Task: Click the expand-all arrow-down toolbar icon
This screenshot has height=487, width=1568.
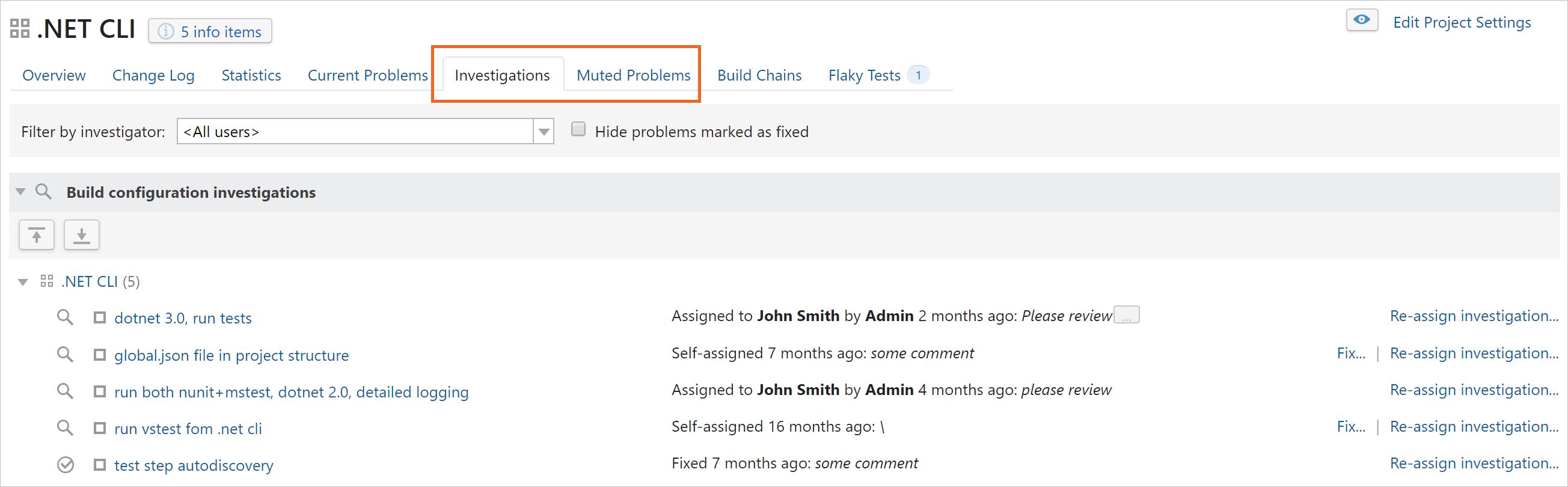Action: pos(82,235)
